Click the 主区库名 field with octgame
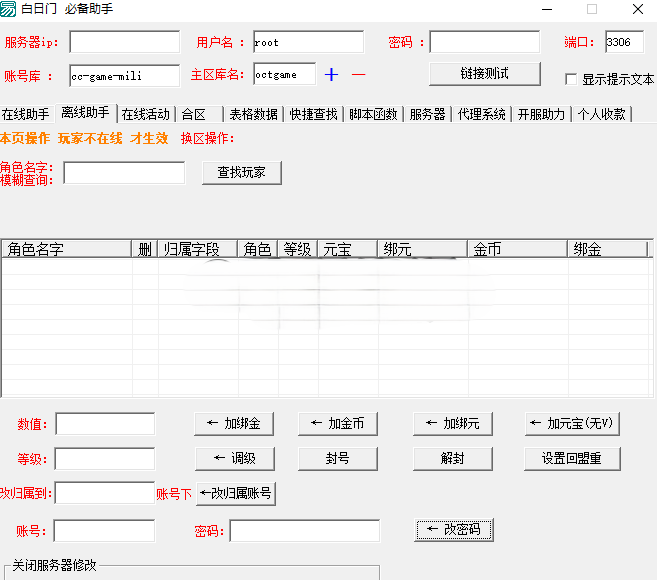Viewport: 657px width, 580px height. (x=285, y=74)
